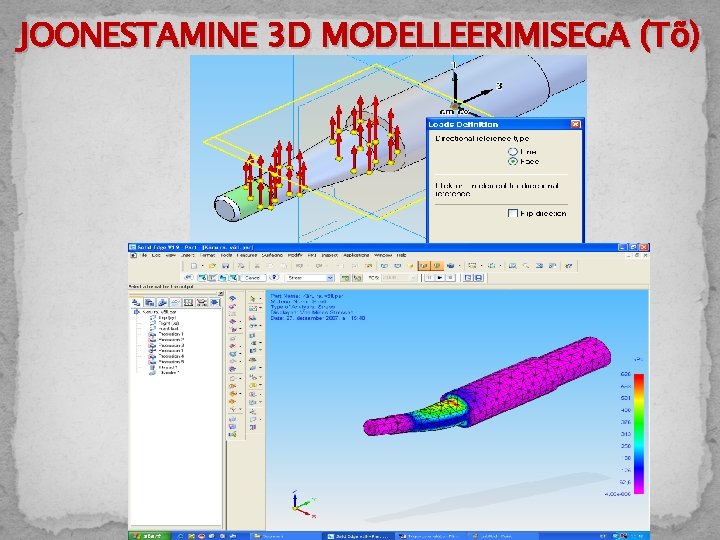The width and height of the screenshot is (720, 540).
Task: Click the help question-mark icon beside Cancel
Action: 274,278
